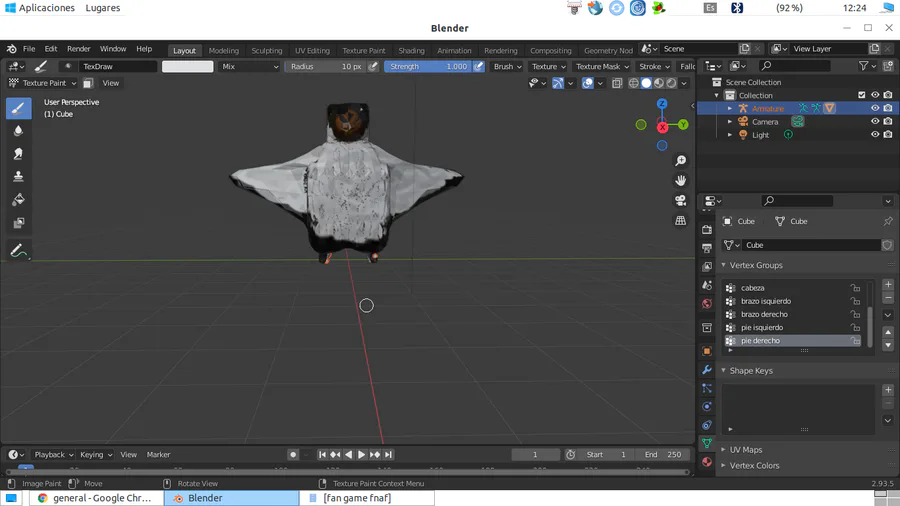
Task: Switch to the Sculpting workspace tab
Action: 267,50
